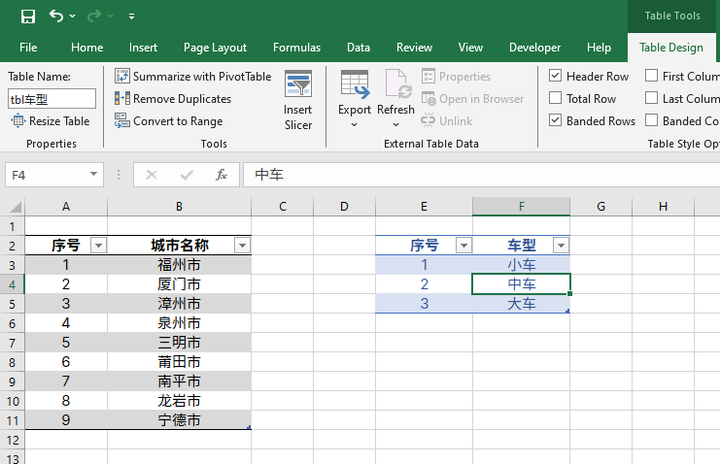The width and height of the screenshot is (720, 464).
Task: Click the Unlink icon
Action: point(428,120)
